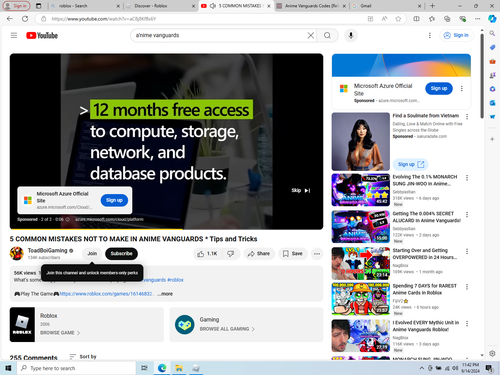Go to the YouTube home logo
Screen dimensions: 500x375
pyautogui.click(x=42, y=35)
